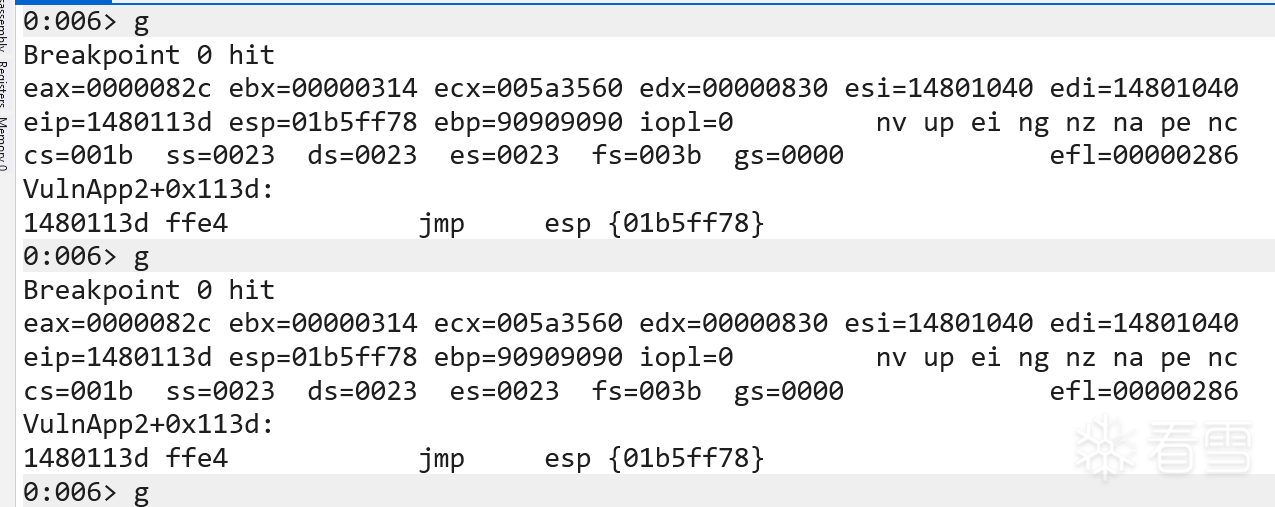1275x507 pixels.
Task: Click the first "efl=00000286" flags value
Action: [1144, 155]
